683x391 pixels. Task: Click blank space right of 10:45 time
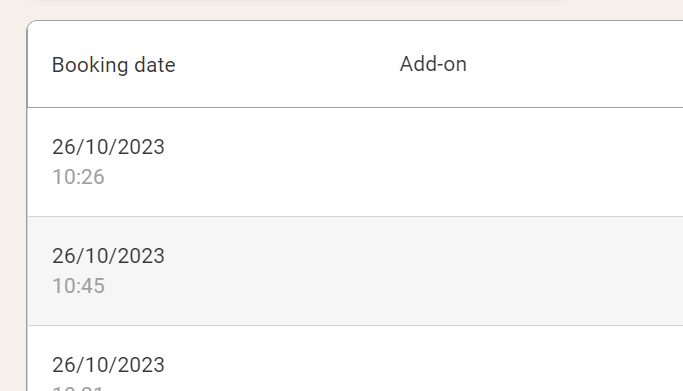(x=248, y=286)
